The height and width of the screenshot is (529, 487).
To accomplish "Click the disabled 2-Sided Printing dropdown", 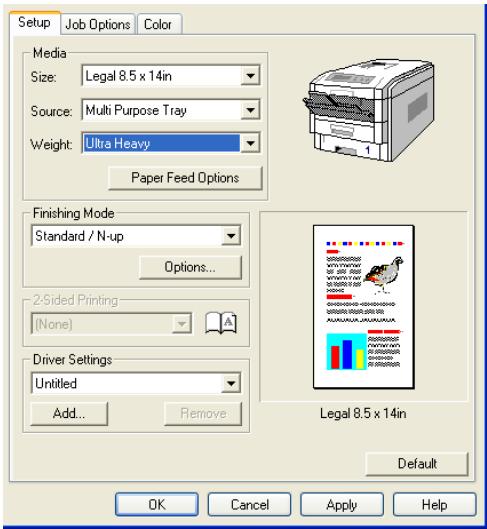I will (x=112, y=324).
